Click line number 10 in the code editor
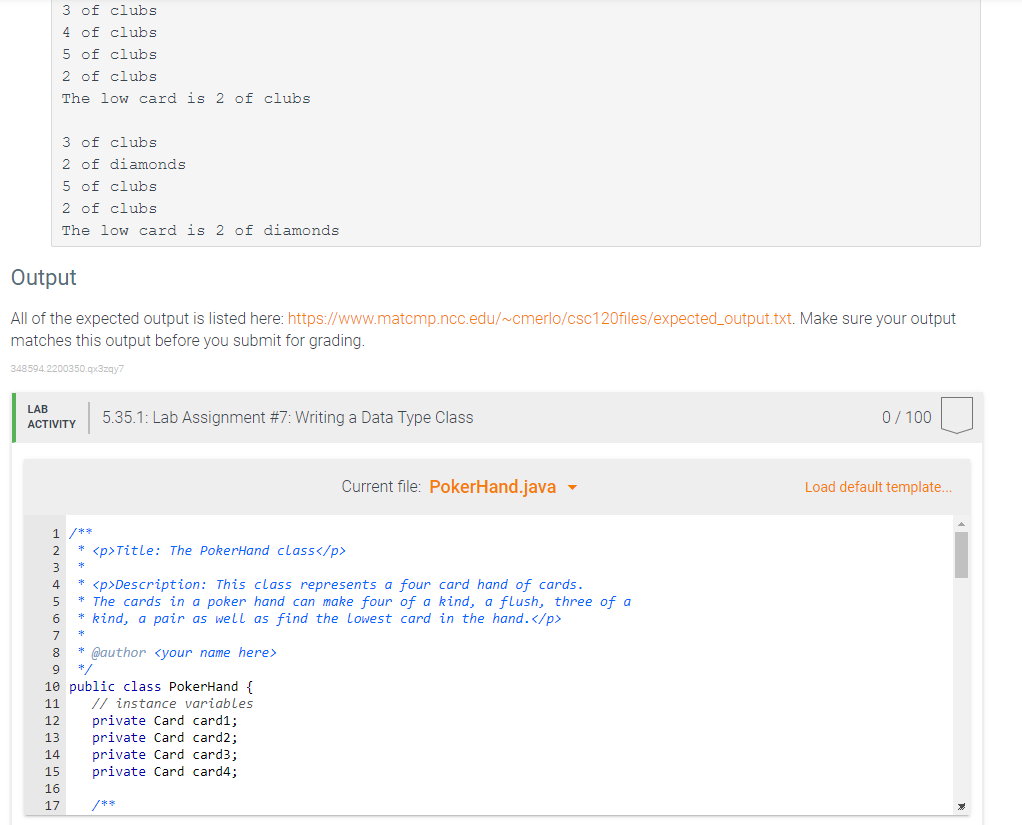 coord(58,686)
